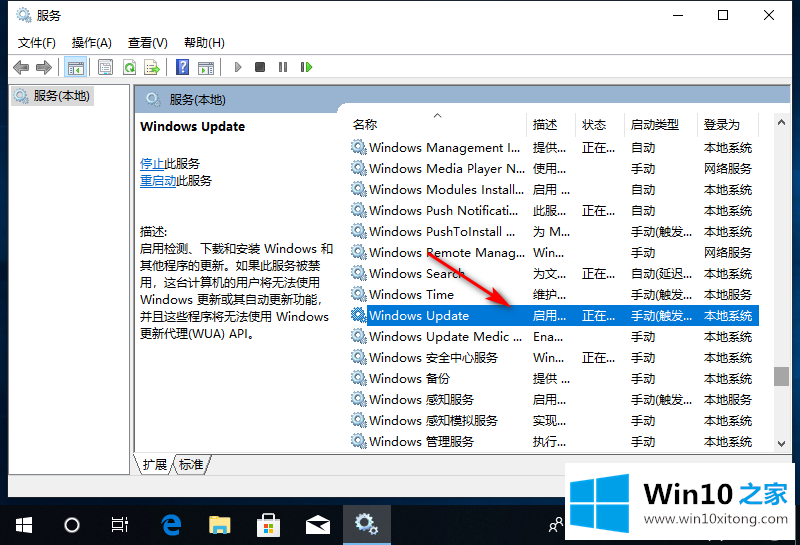Click gear icon of Windows 管理服务 row
This screenshot has height=545, width=800.
pos(359,441)
